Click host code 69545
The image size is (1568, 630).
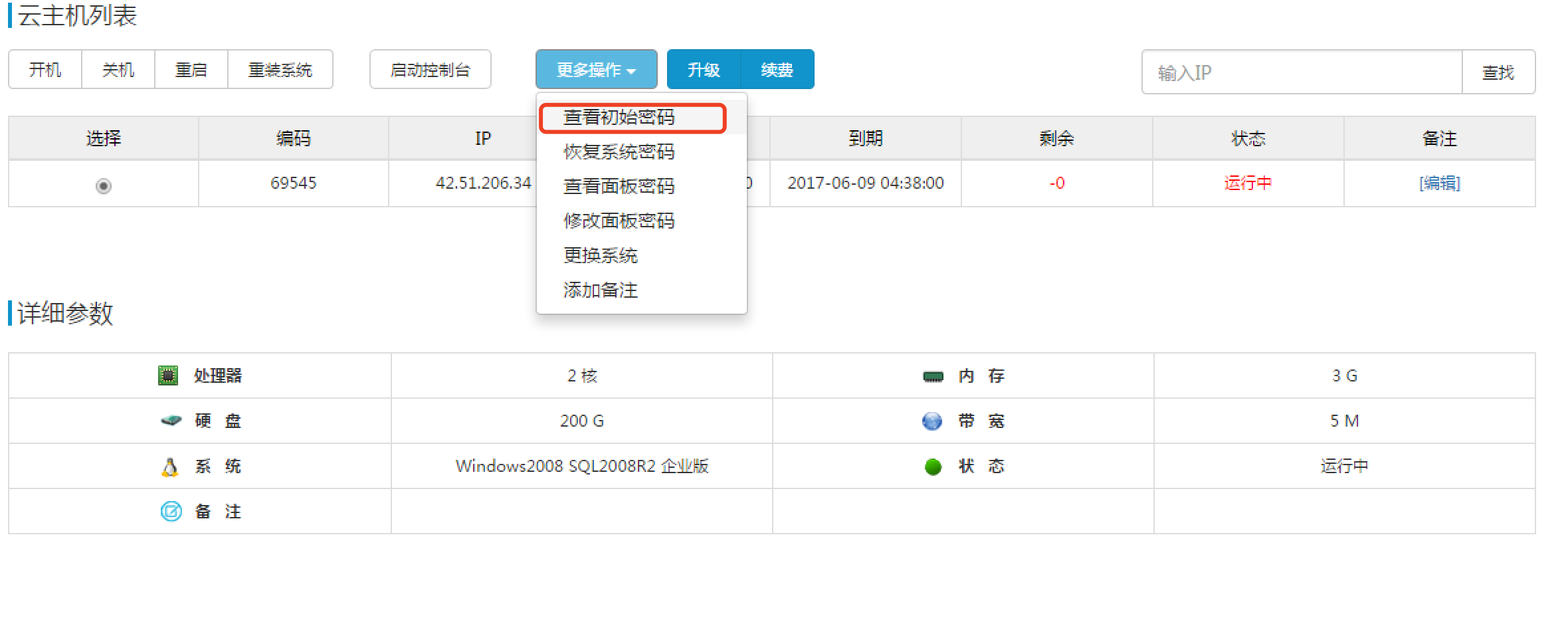click(x=294, y=183)
